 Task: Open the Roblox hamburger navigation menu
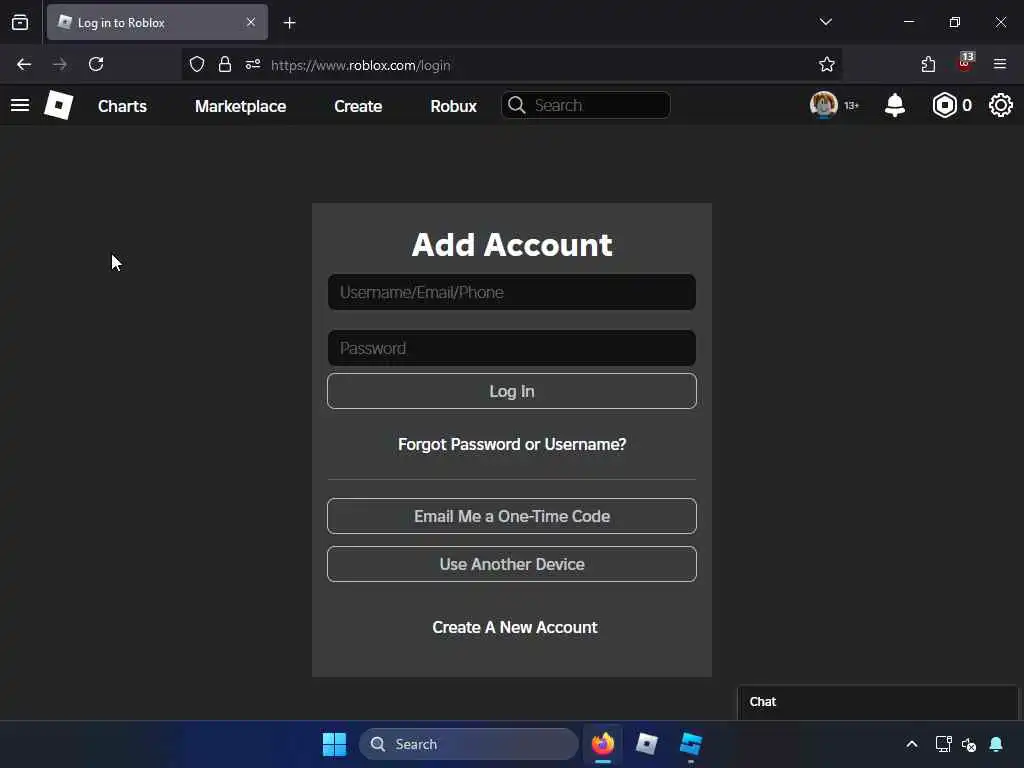(x=20, y=105)
